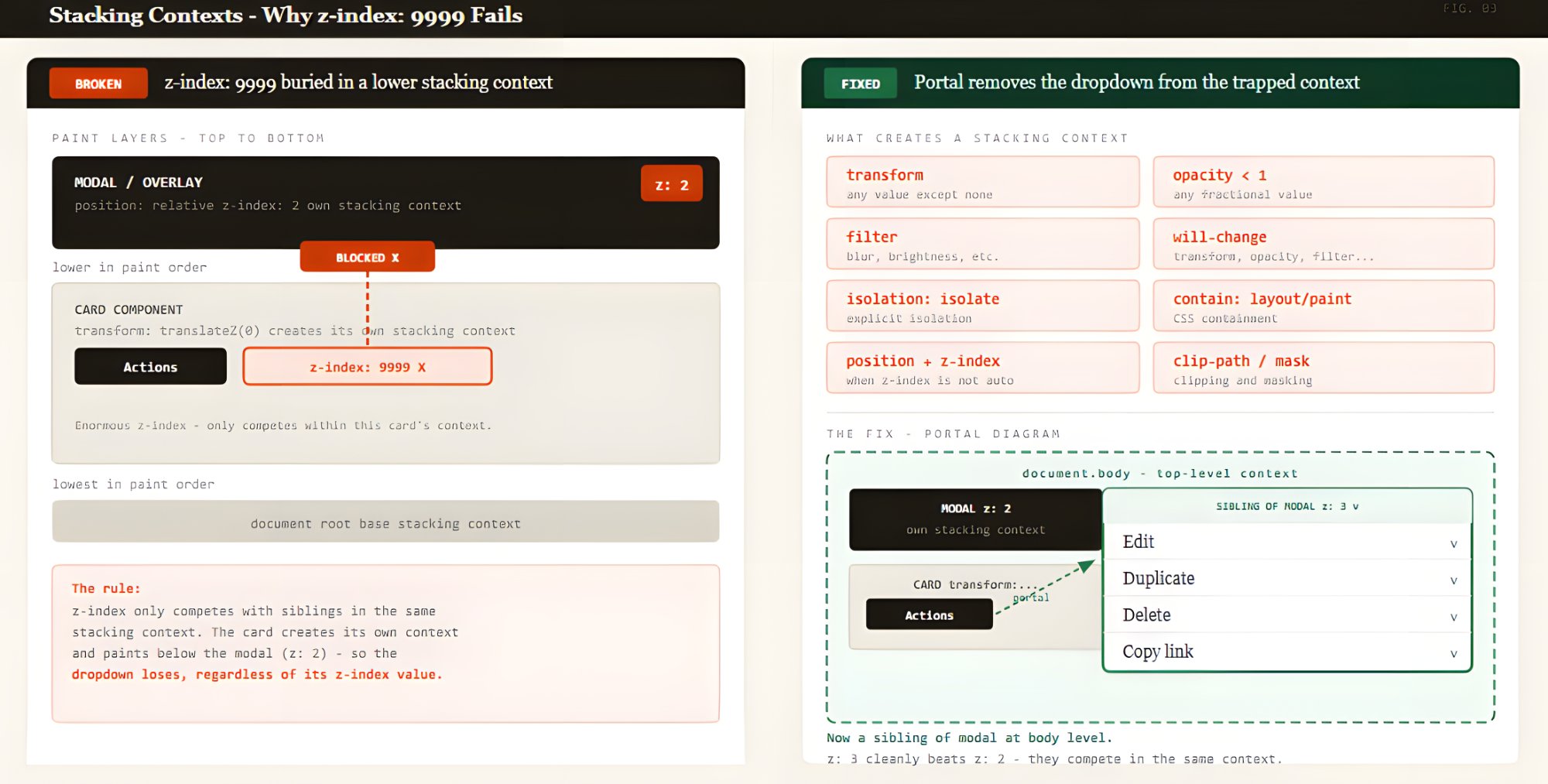Click the FIXED badge

860,84
